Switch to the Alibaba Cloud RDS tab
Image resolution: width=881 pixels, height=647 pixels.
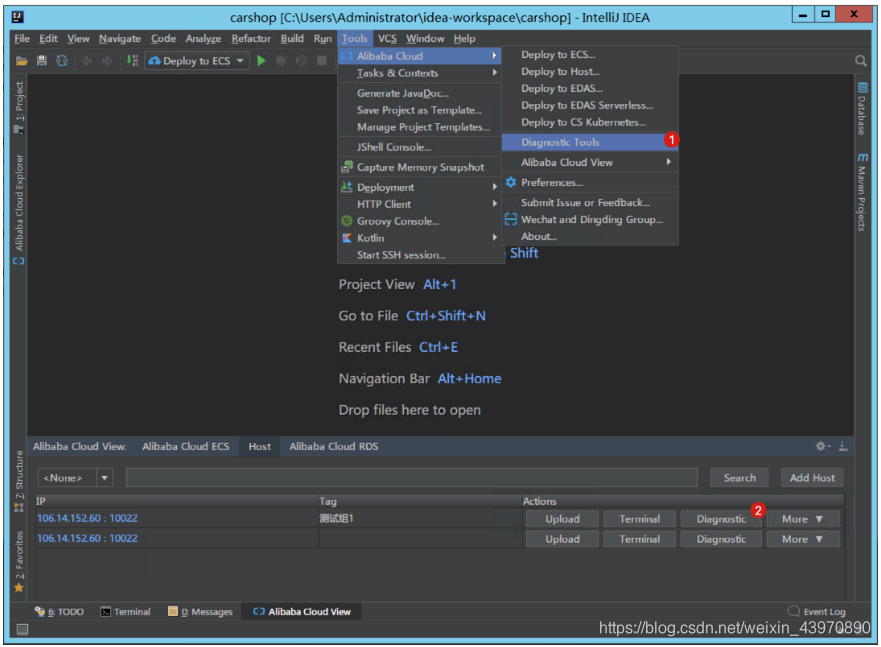334,446
